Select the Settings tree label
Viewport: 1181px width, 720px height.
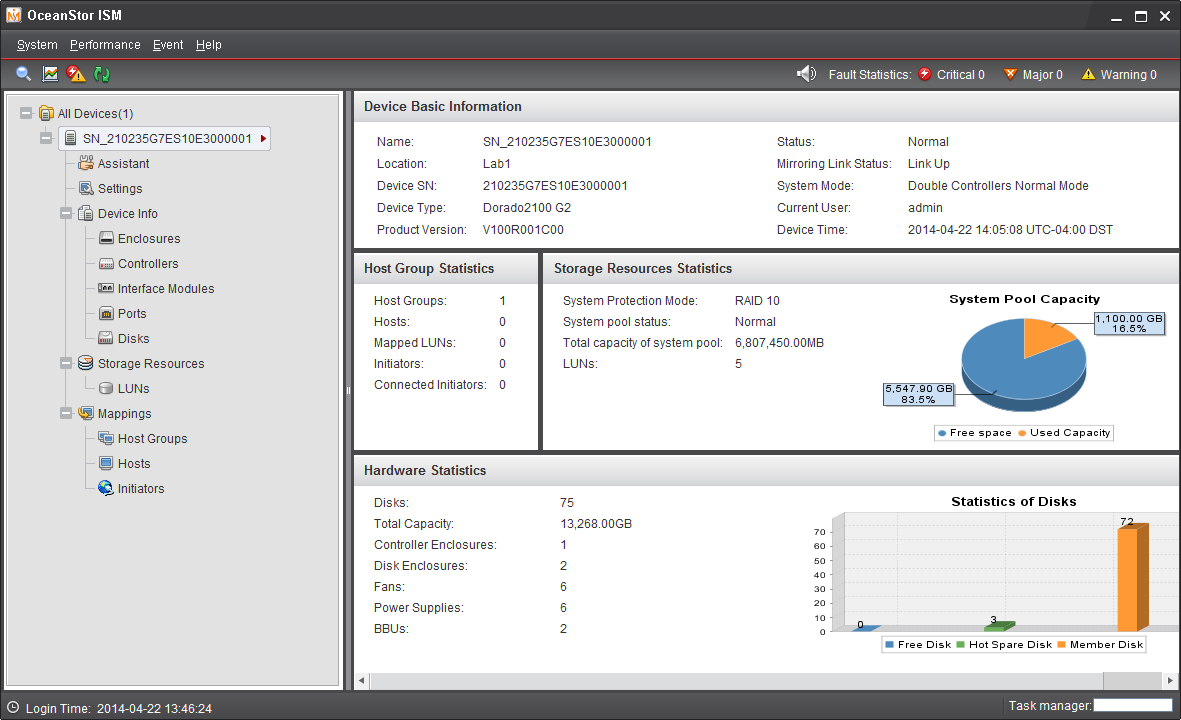(x=120, y=188)
